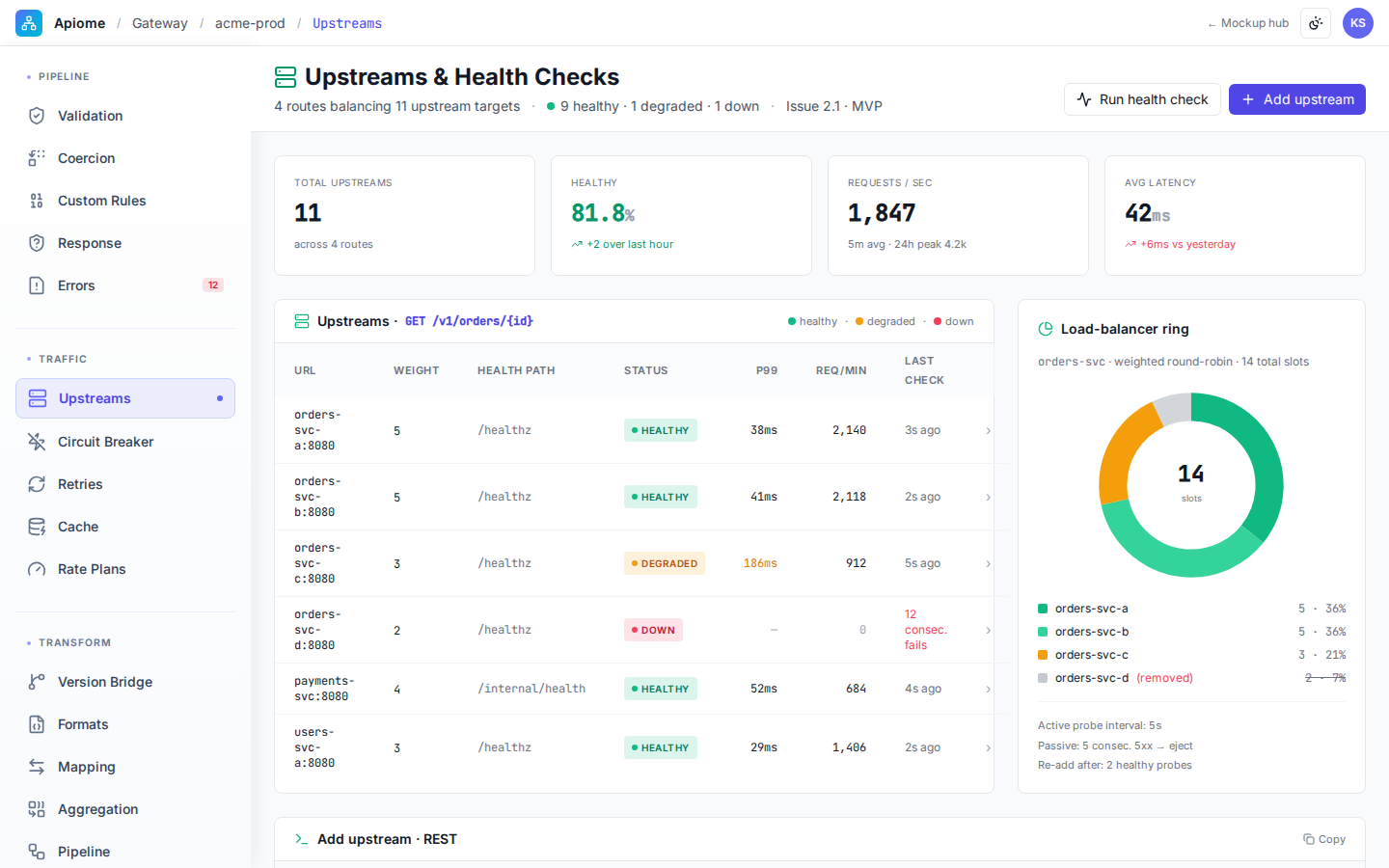Click the Avg Latency 42ms value
Image resolution: width=1389 pixels, height=868 pixels.
click(x=1147, y=213)
